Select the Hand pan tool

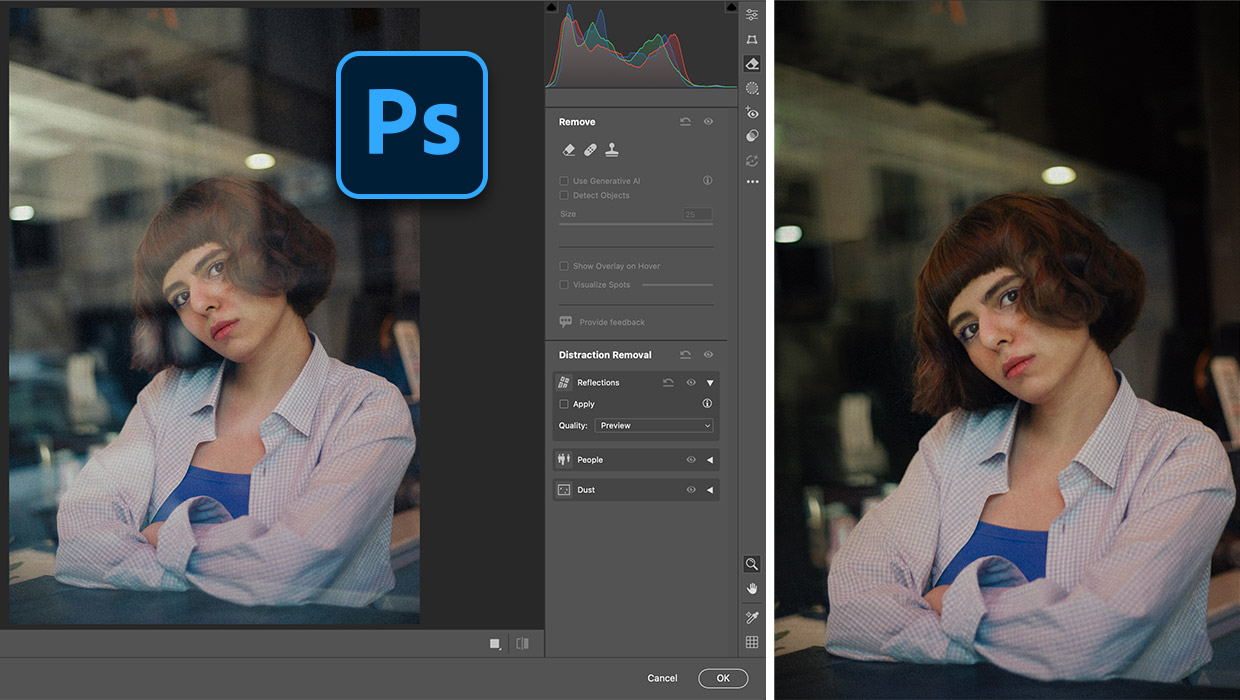pos(752,589)
